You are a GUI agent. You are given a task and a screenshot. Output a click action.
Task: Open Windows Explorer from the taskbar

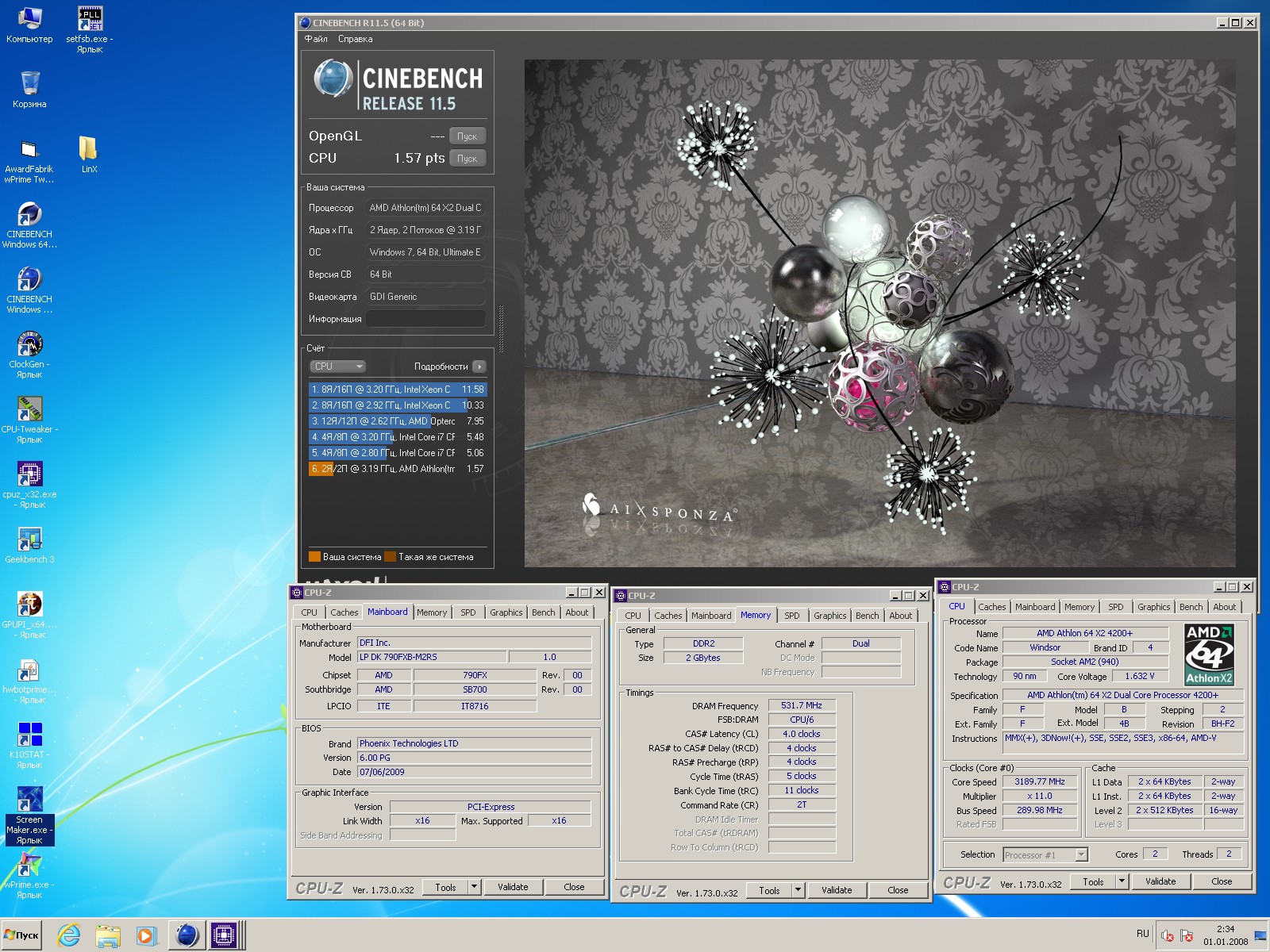pyautogui.click(x=108, y=935)
